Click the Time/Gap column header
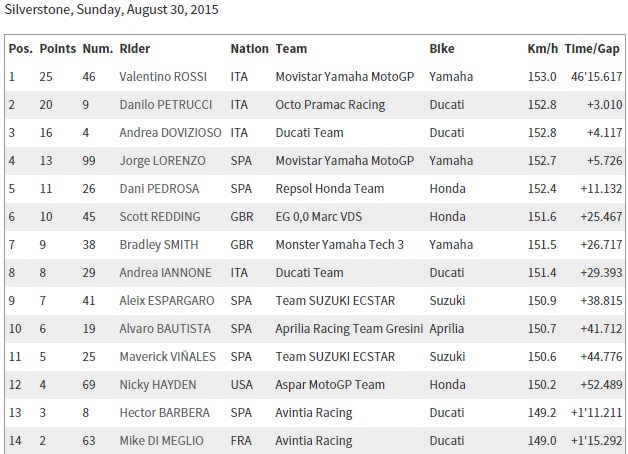628x454 pixels. coord(593,48)
